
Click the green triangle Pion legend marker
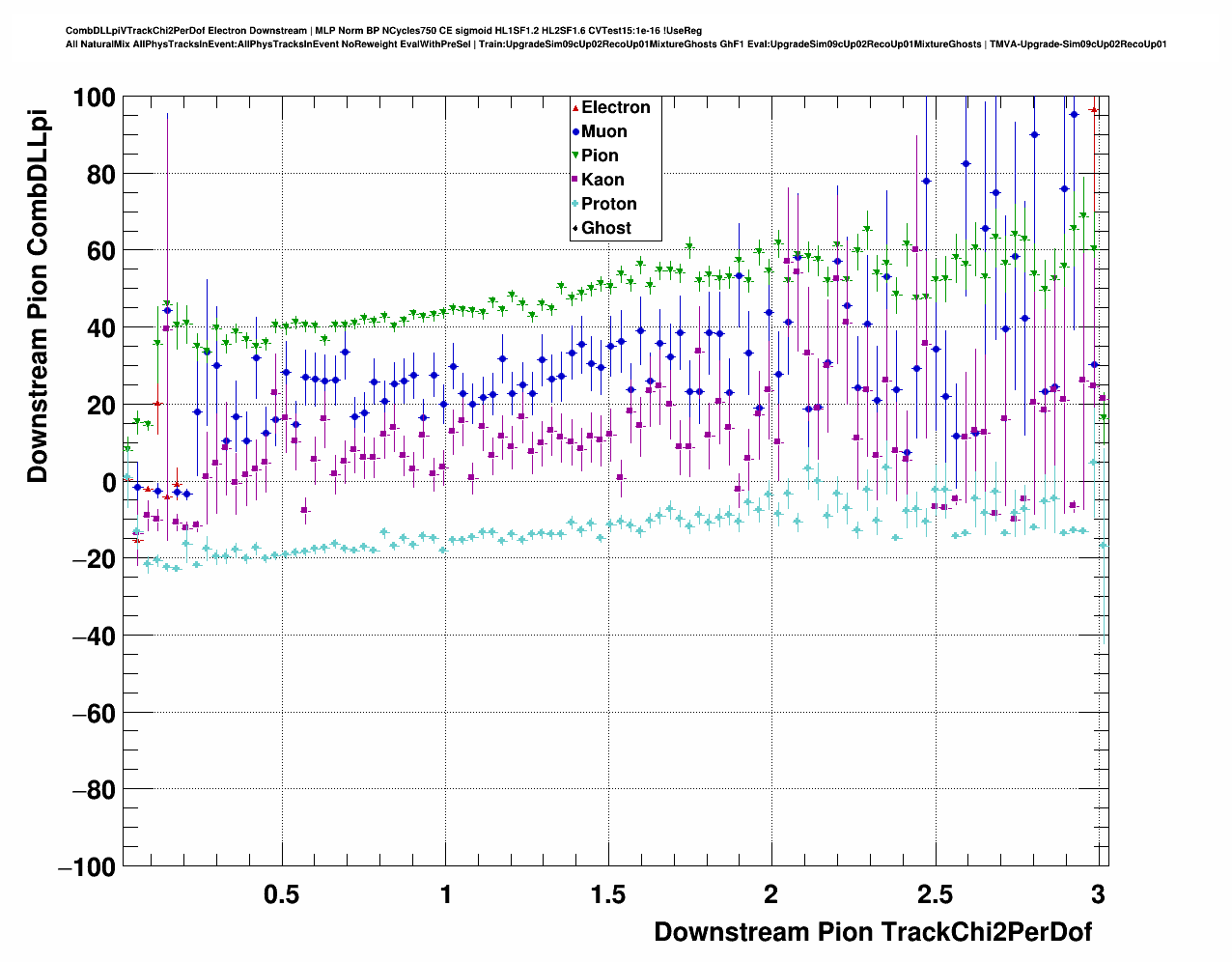click(575, 156)
